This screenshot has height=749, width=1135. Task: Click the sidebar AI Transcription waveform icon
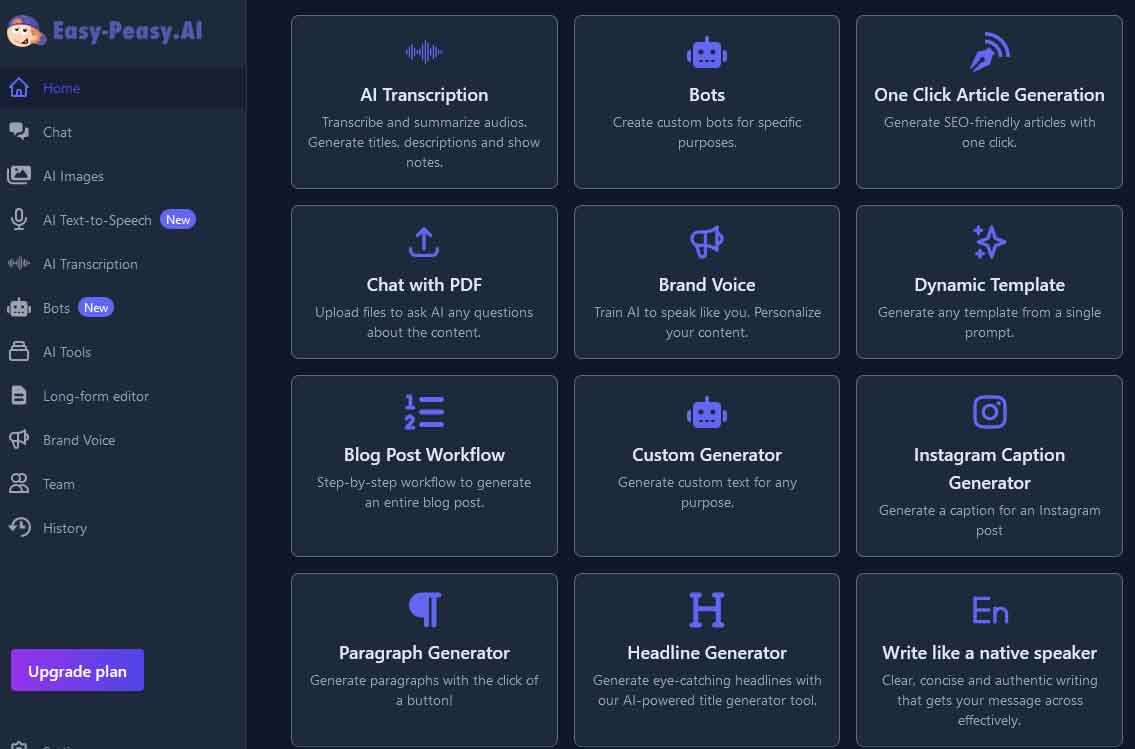pyautogui.click(x=19, y=263)
